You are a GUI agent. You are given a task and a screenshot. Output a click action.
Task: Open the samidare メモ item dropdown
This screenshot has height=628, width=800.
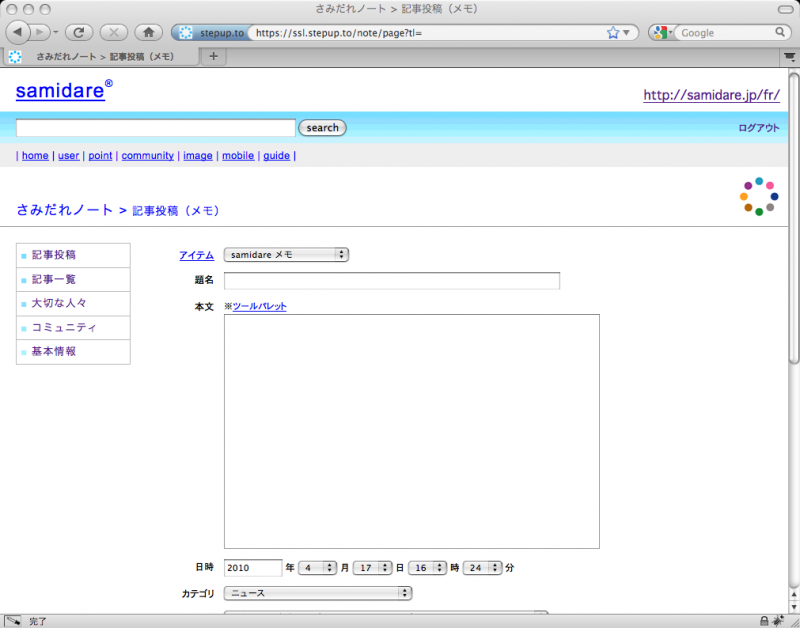[286, 255]
